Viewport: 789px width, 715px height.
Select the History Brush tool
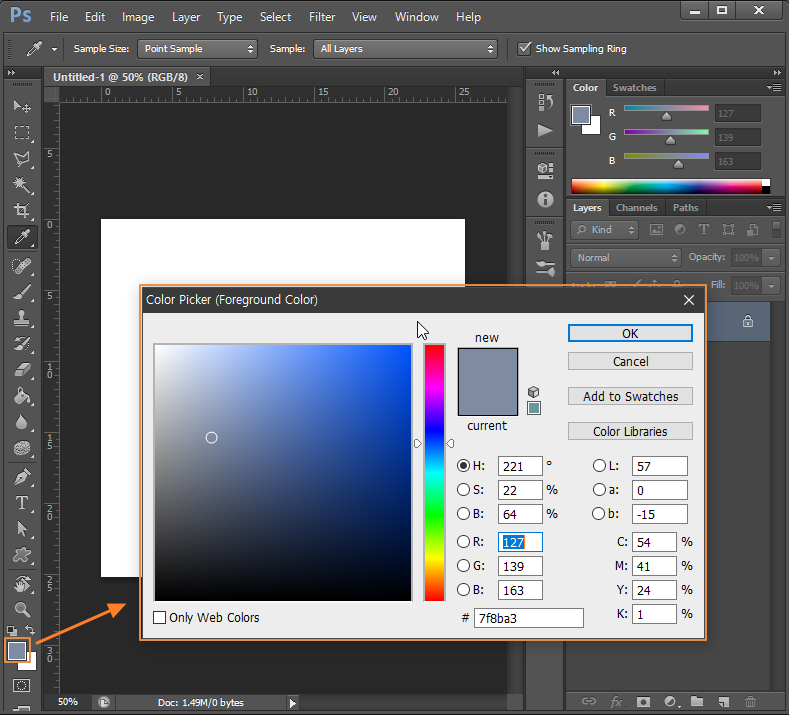(x=22, y=344)
